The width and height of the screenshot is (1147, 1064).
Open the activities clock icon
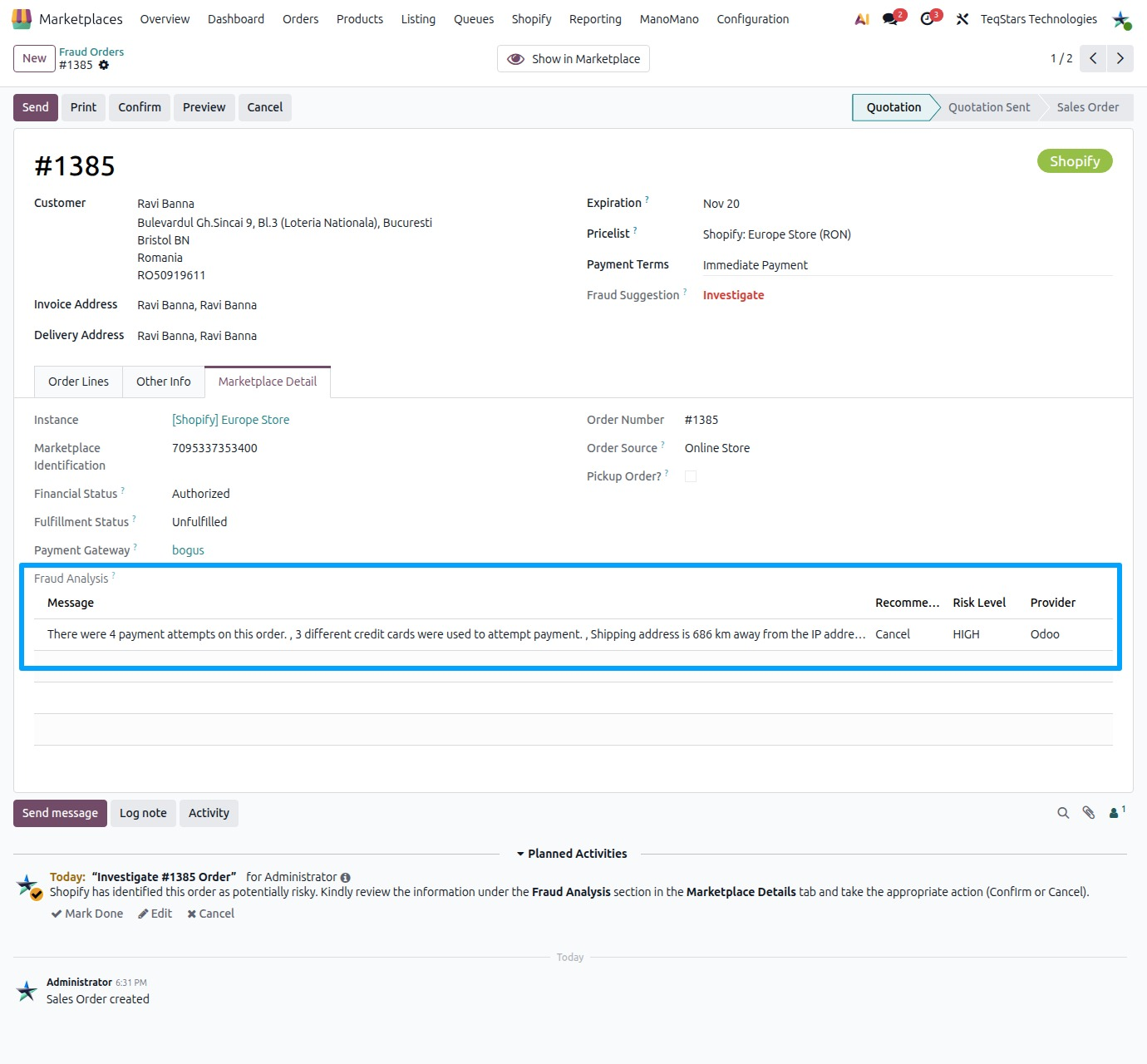click(x=928, y=19)
